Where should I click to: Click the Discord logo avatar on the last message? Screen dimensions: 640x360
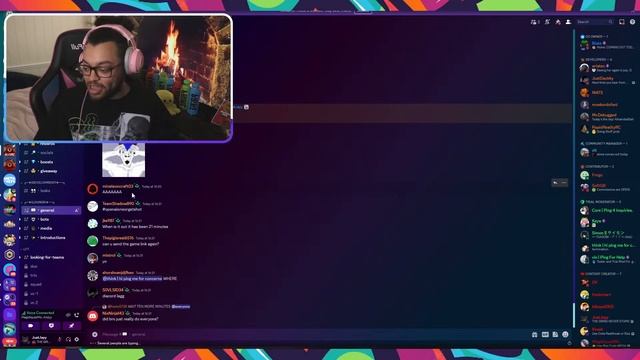coord(93,316)
